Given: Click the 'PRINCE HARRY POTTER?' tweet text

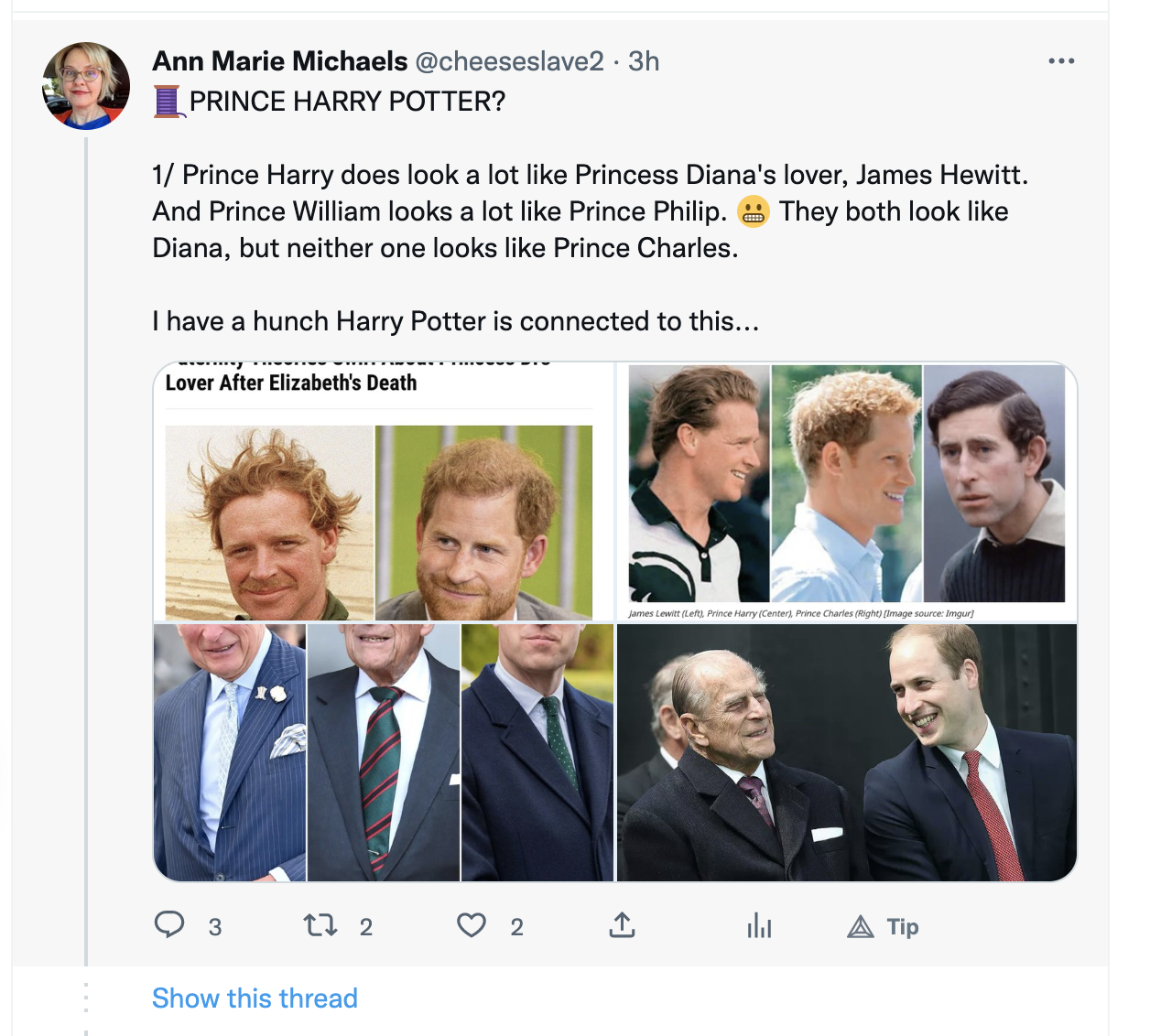Looking at the screenshot, I should click(x=347, y=102).
